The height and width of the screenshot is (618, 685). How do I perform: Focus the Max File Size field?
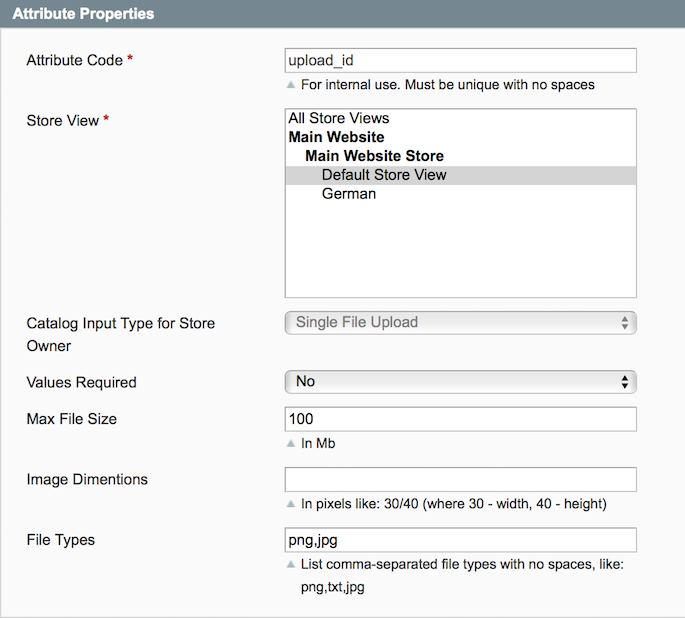coord(460,418)
